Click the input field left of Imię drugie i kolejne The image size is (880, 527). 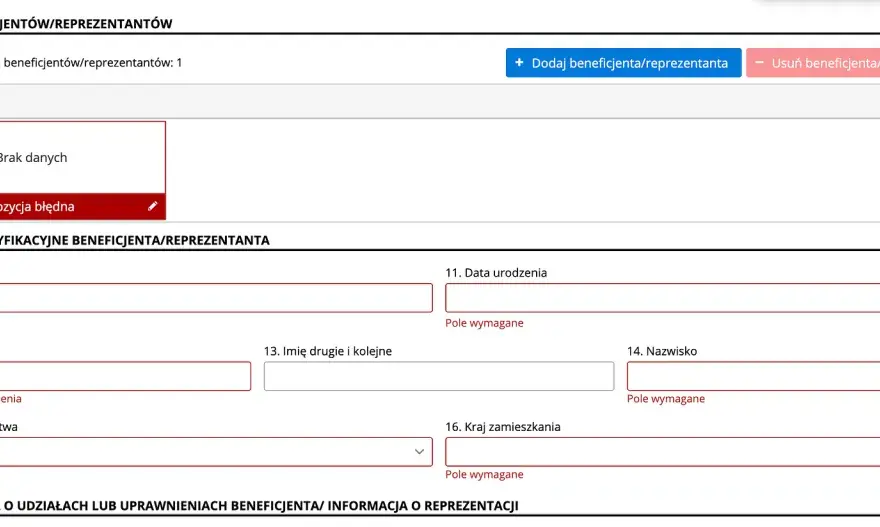pyautogui.click(x=125, y=376)
